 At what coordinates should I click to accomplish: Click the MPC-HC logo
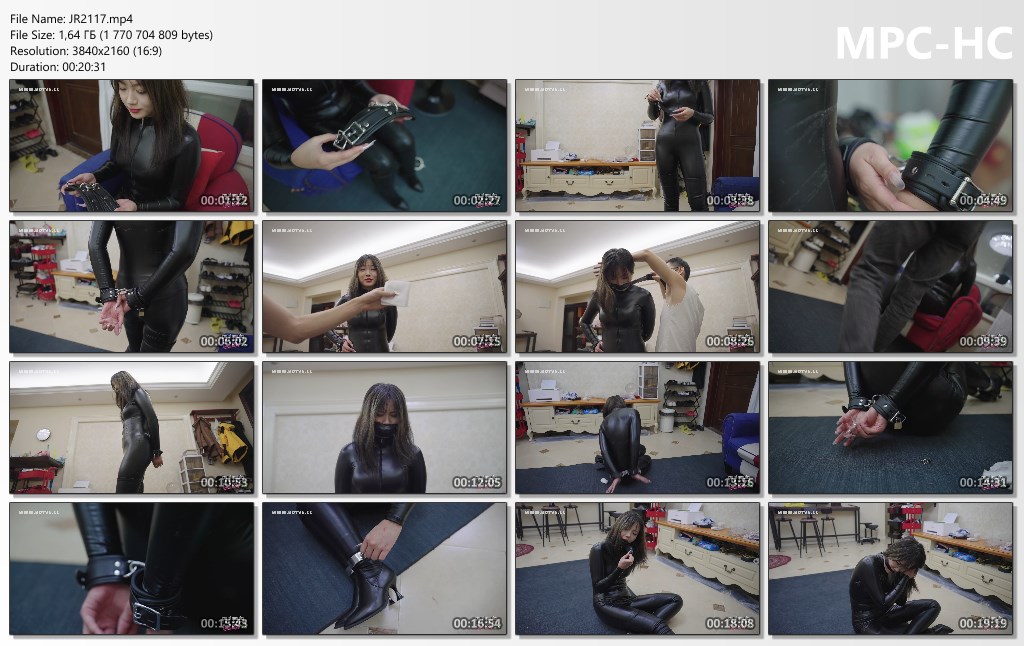tap(923, 43)
